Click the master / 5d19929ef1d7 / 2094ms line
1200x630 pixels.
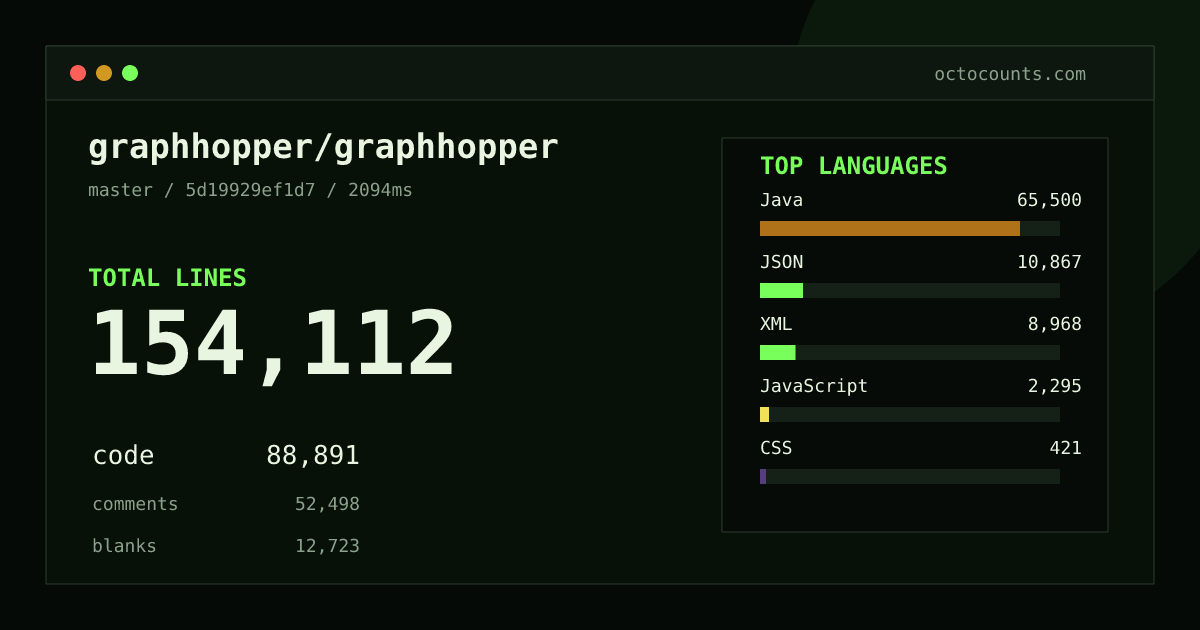click(x=250, y=190)
